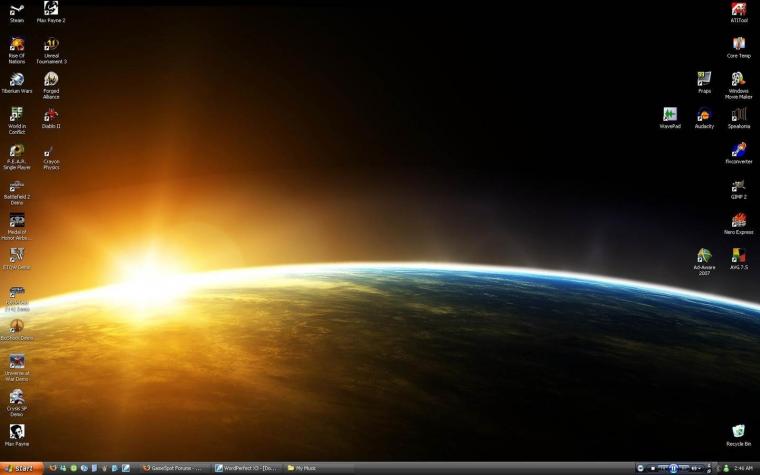Screen dimensions: 760x475
Task: Click F.E.A.R. Single Player shortcut
Action: [x=16, y=157]
